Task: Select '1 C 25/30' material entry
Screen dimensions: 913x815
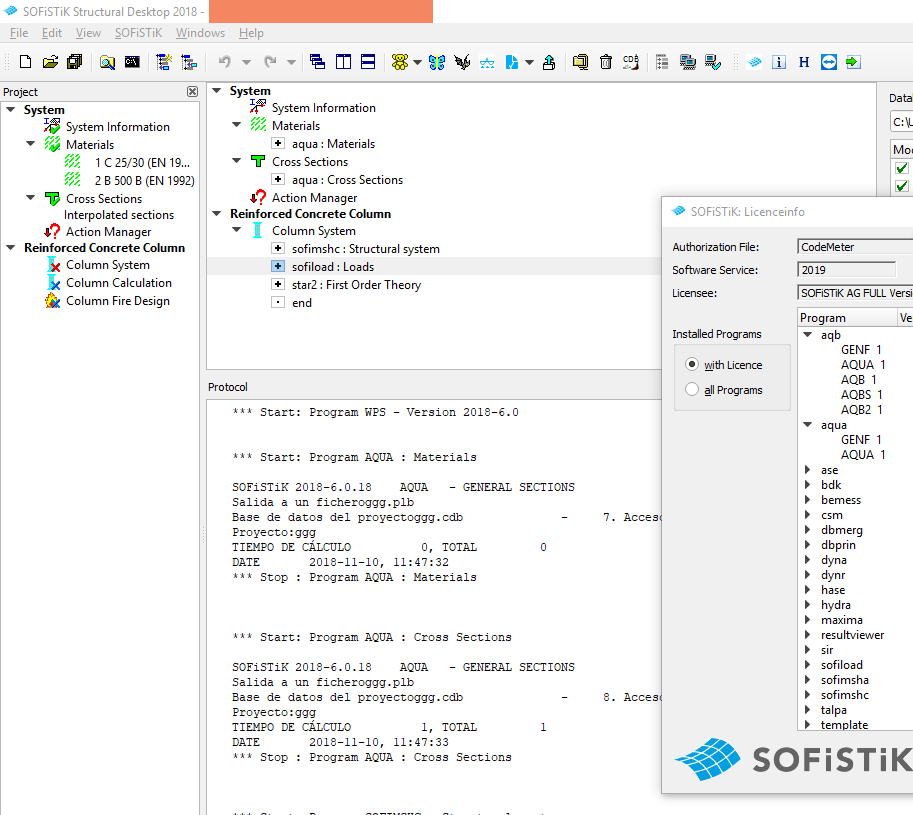Action: click(142, 162)
